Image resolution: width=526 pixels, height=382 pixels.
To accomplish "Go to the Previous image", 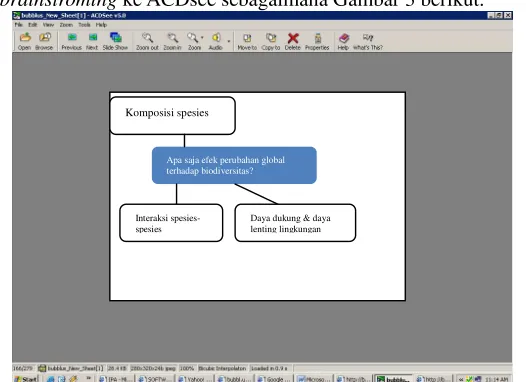I will pyautogui.click(x=71, y=42).
